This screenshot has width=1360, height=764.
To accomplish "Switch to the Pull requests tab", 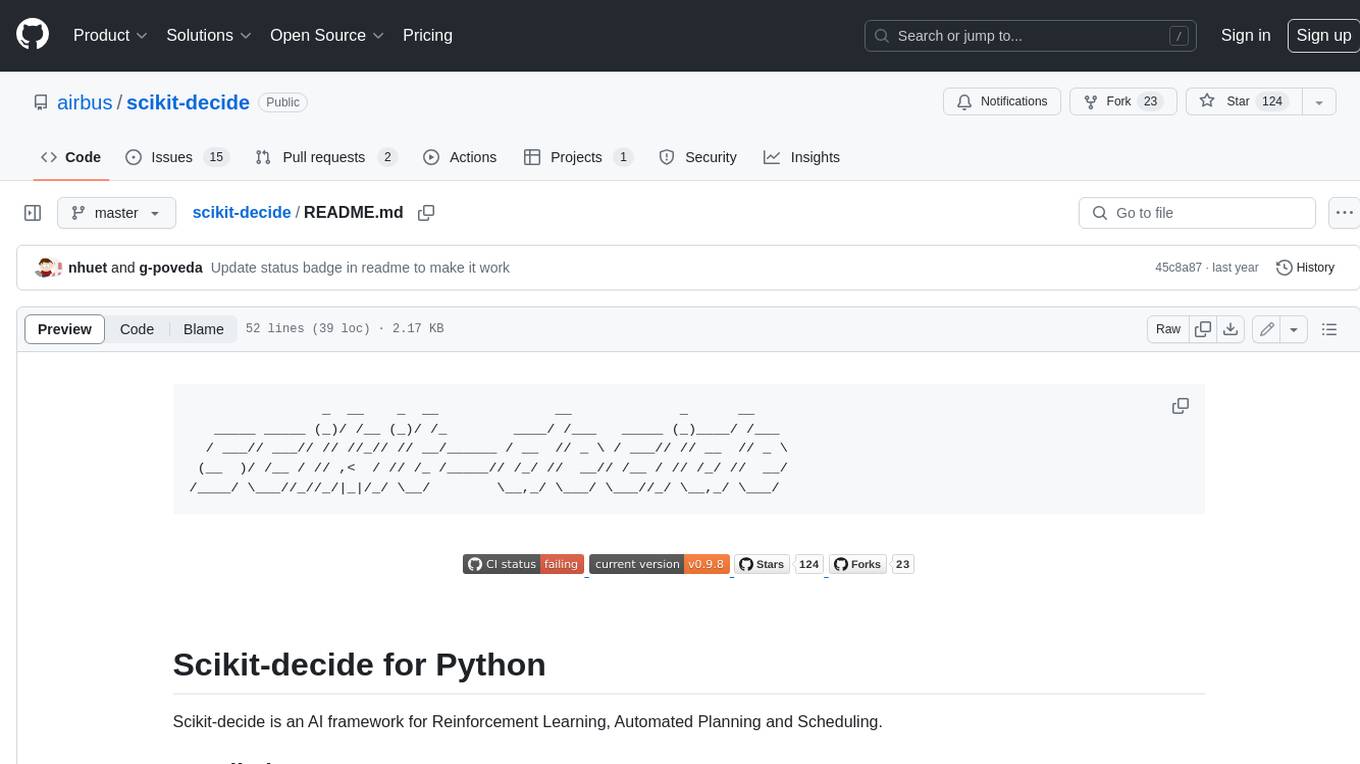I will pyautogui.click(x=326, y=157).
